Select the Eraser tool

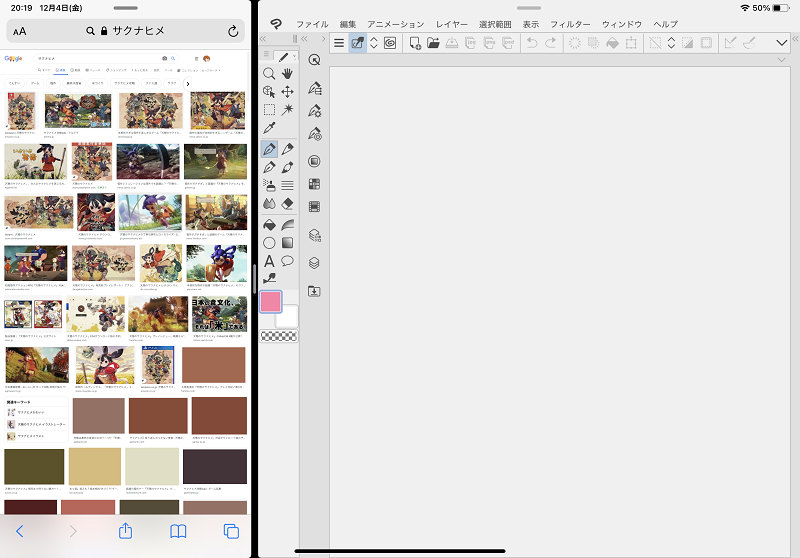coord(287,204)
